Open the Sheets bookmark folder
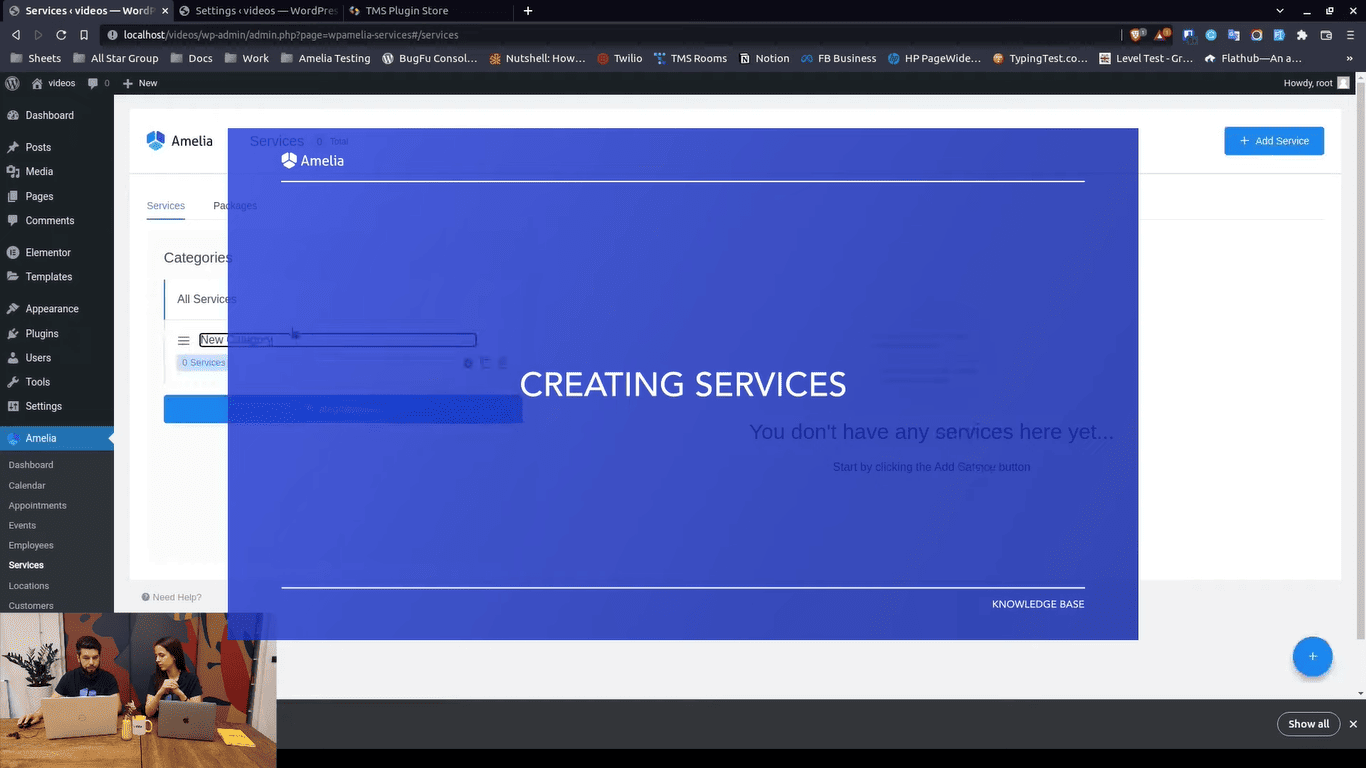The width and height of the screenshot is (1366, 768). click(35, 58)
